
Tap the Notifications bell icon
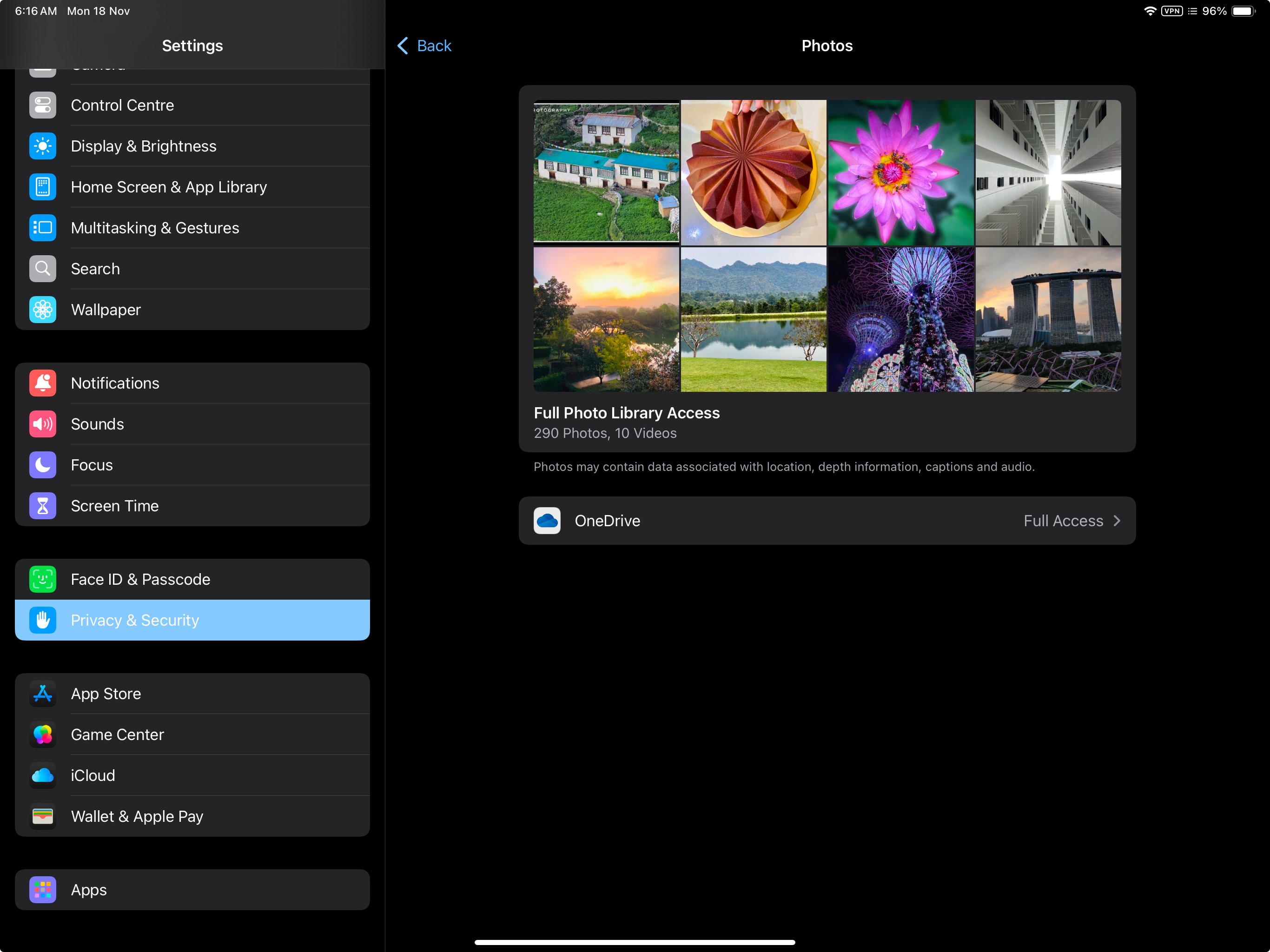(x=42, y=383)
